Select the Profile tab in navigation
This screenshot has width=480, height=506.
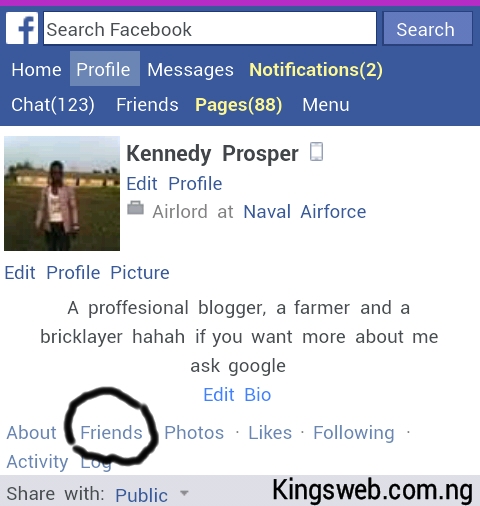tap(105, 69)
